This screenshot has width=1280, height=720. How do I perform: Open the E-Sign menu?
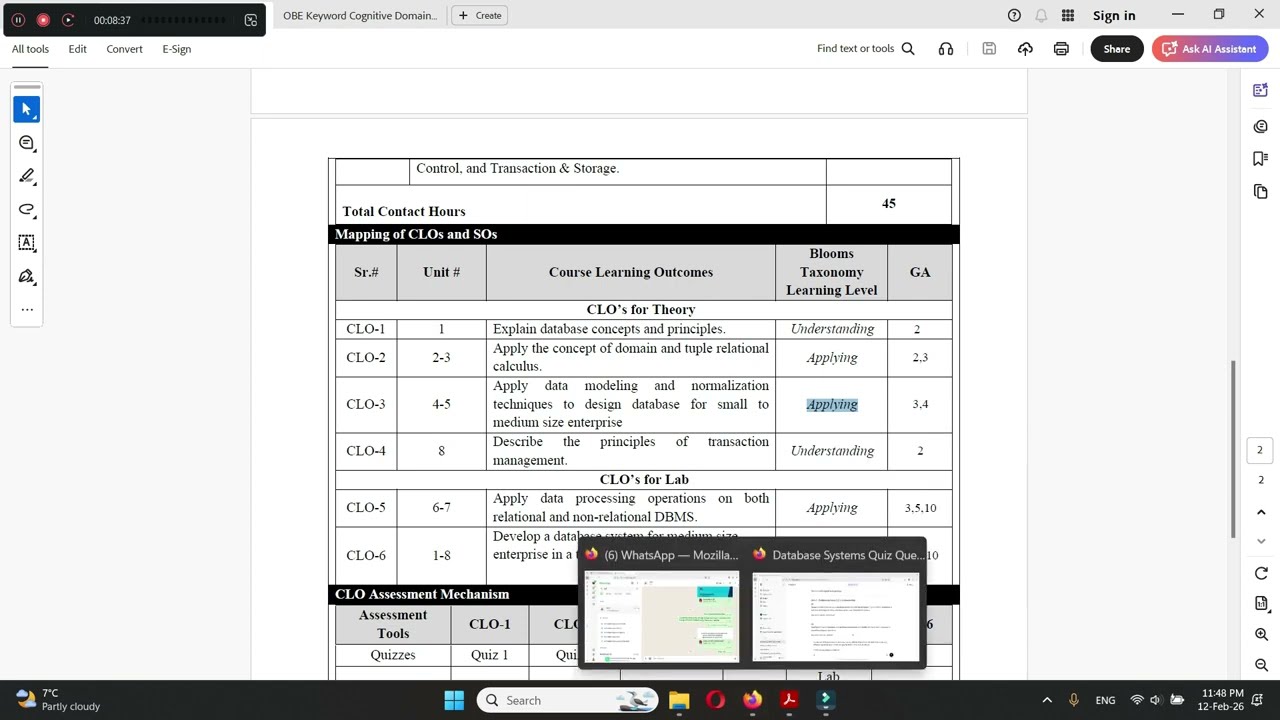176,49
